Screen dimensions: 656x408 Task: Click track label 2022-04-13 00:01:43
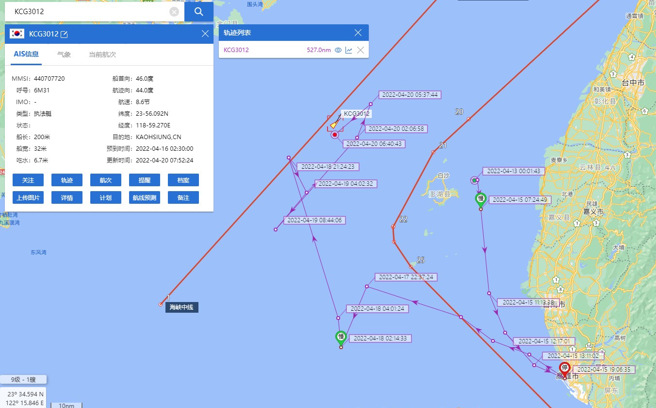coord(514,171)
